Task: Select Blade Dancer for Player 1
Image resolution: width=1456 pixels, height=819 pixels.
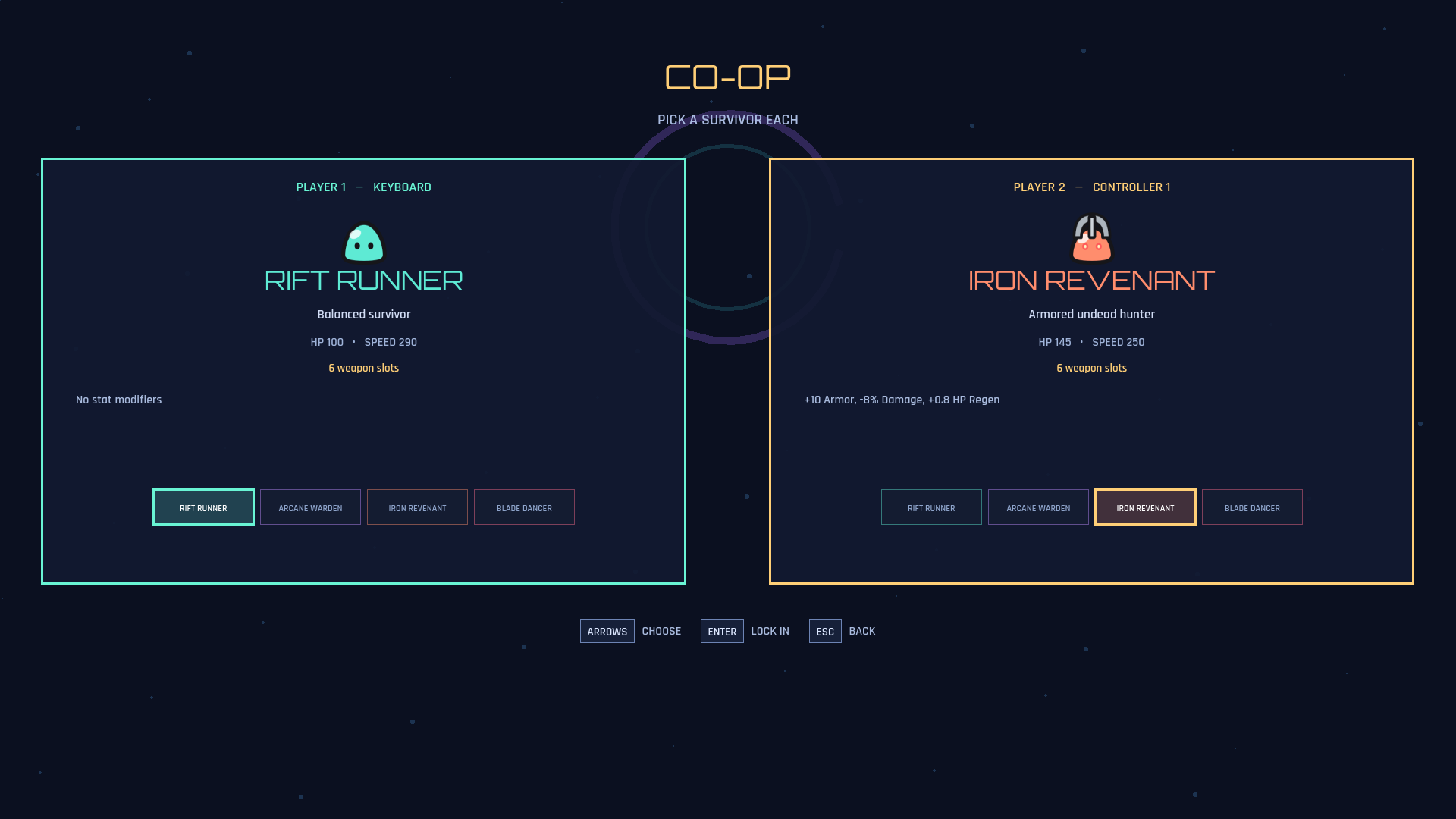Action: pyautogui.click(x=524, y=507)
